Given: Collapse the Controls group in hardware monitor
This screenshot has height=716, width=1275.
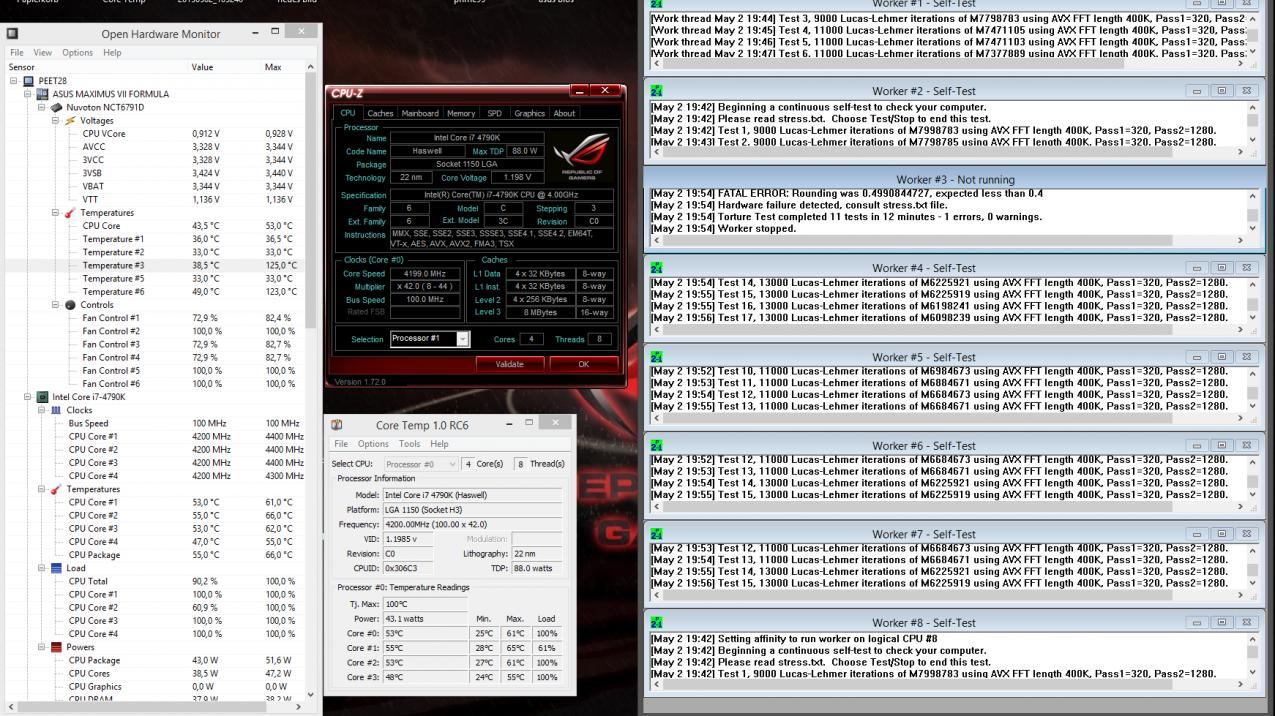Looking at the screenshot, I should click(x=56, y=305).
